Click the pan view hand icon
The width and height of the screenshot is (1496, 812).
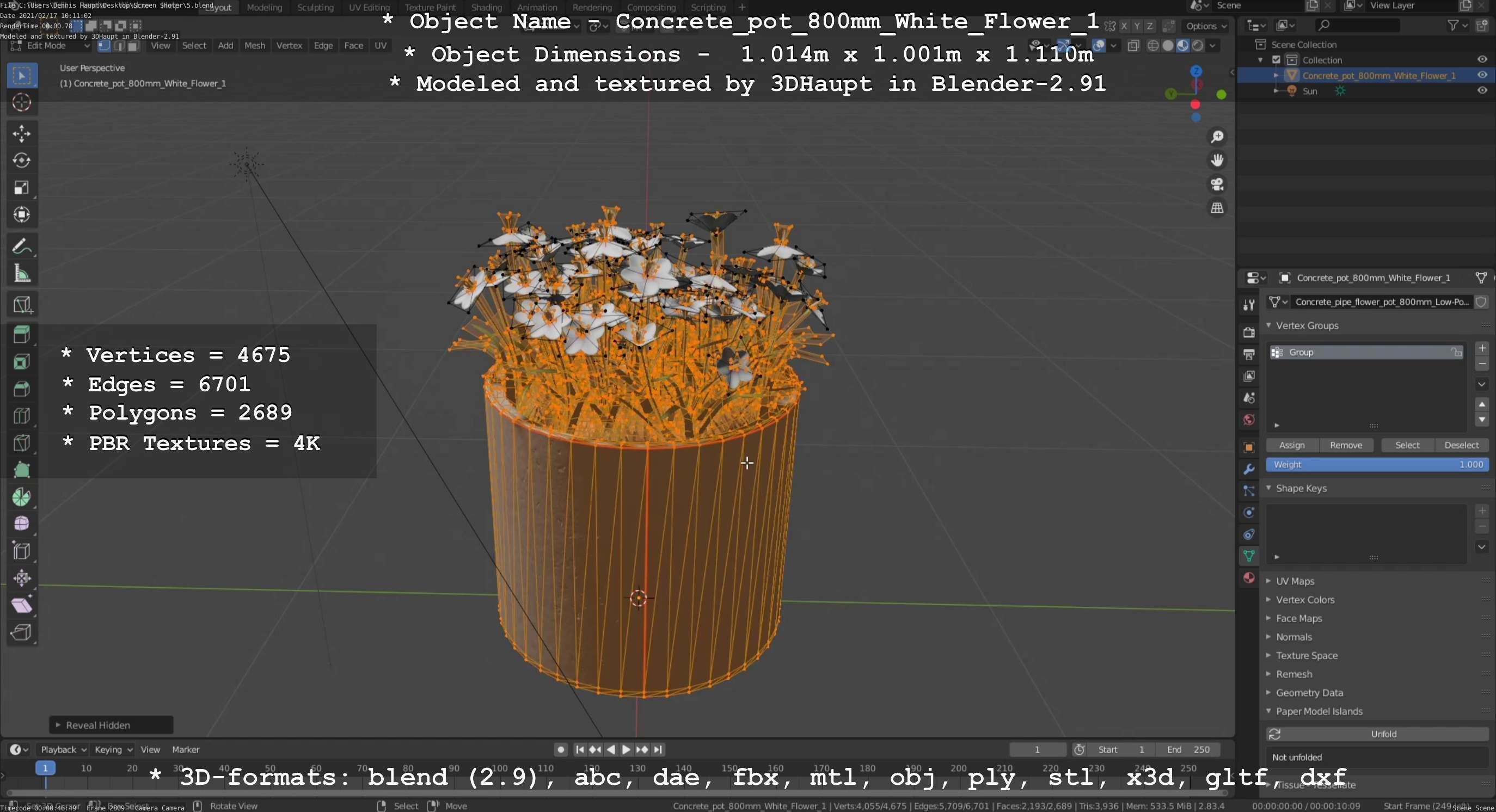coord(1217,161)
